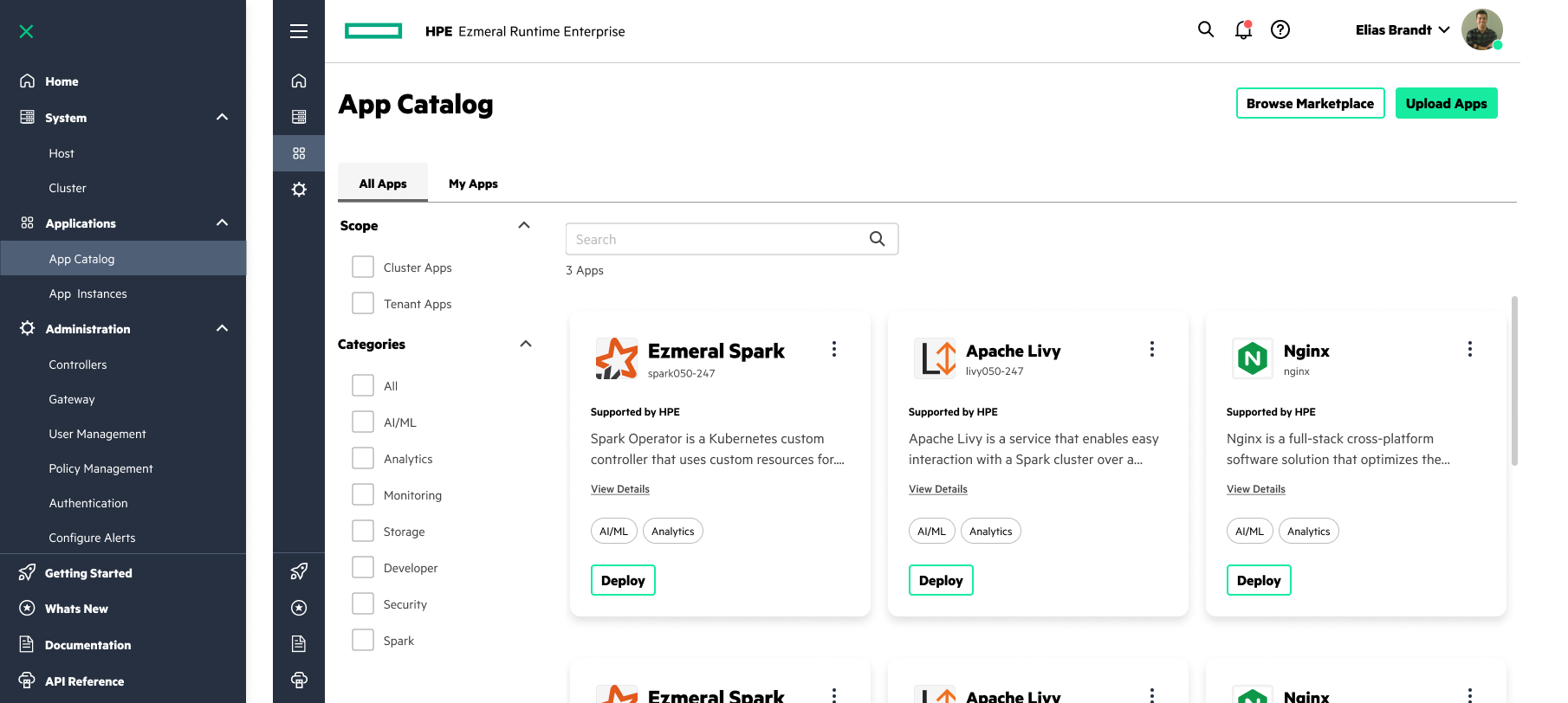Check the Analytics category checkbox
1568x703 pixels.
[363, 458]
